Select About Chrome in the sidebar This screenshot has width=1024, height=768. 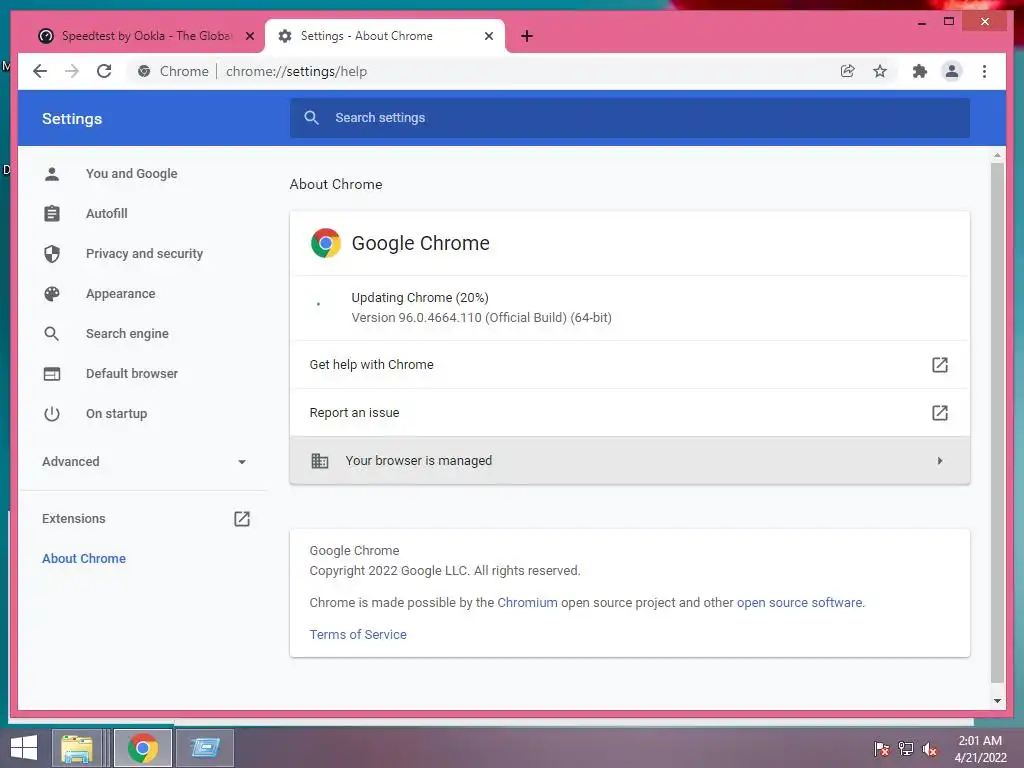coord(84,558)
